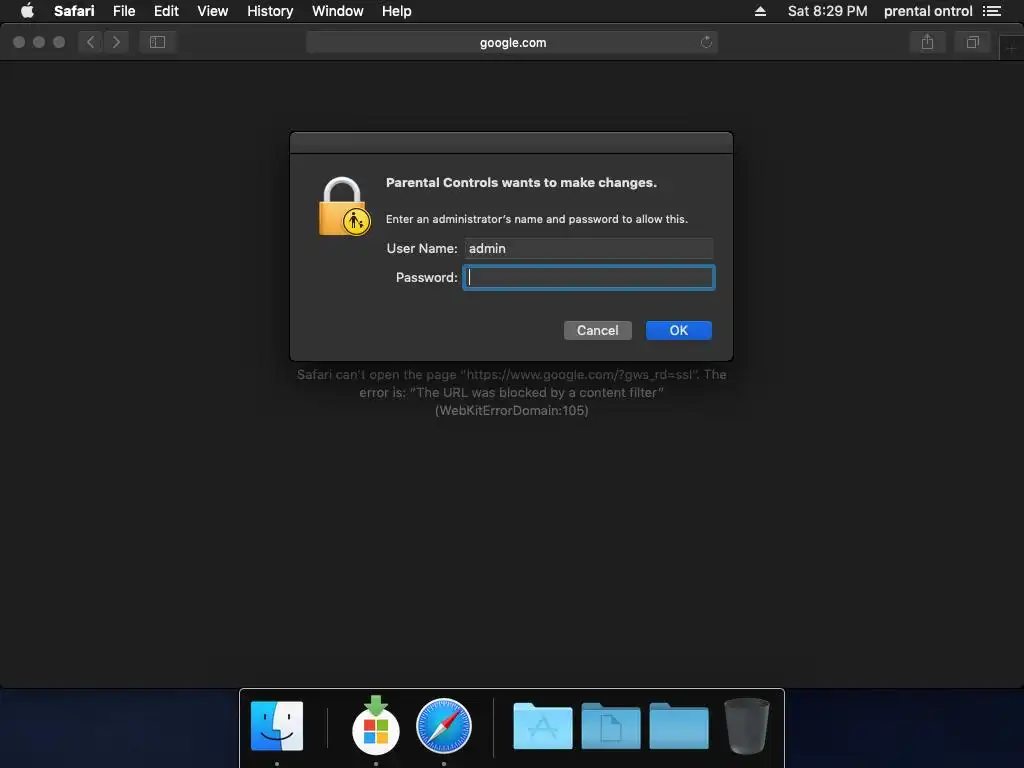Click the blocked URL error message text

511,392
